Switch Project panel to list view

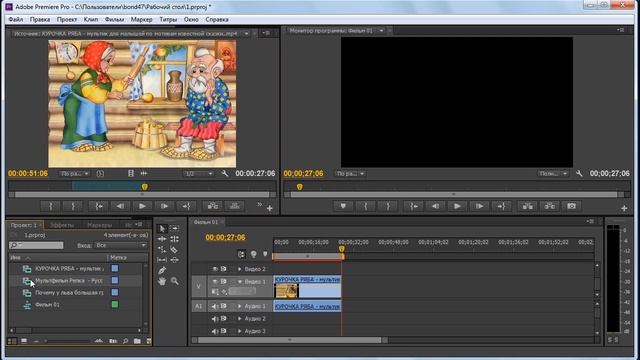12,341
